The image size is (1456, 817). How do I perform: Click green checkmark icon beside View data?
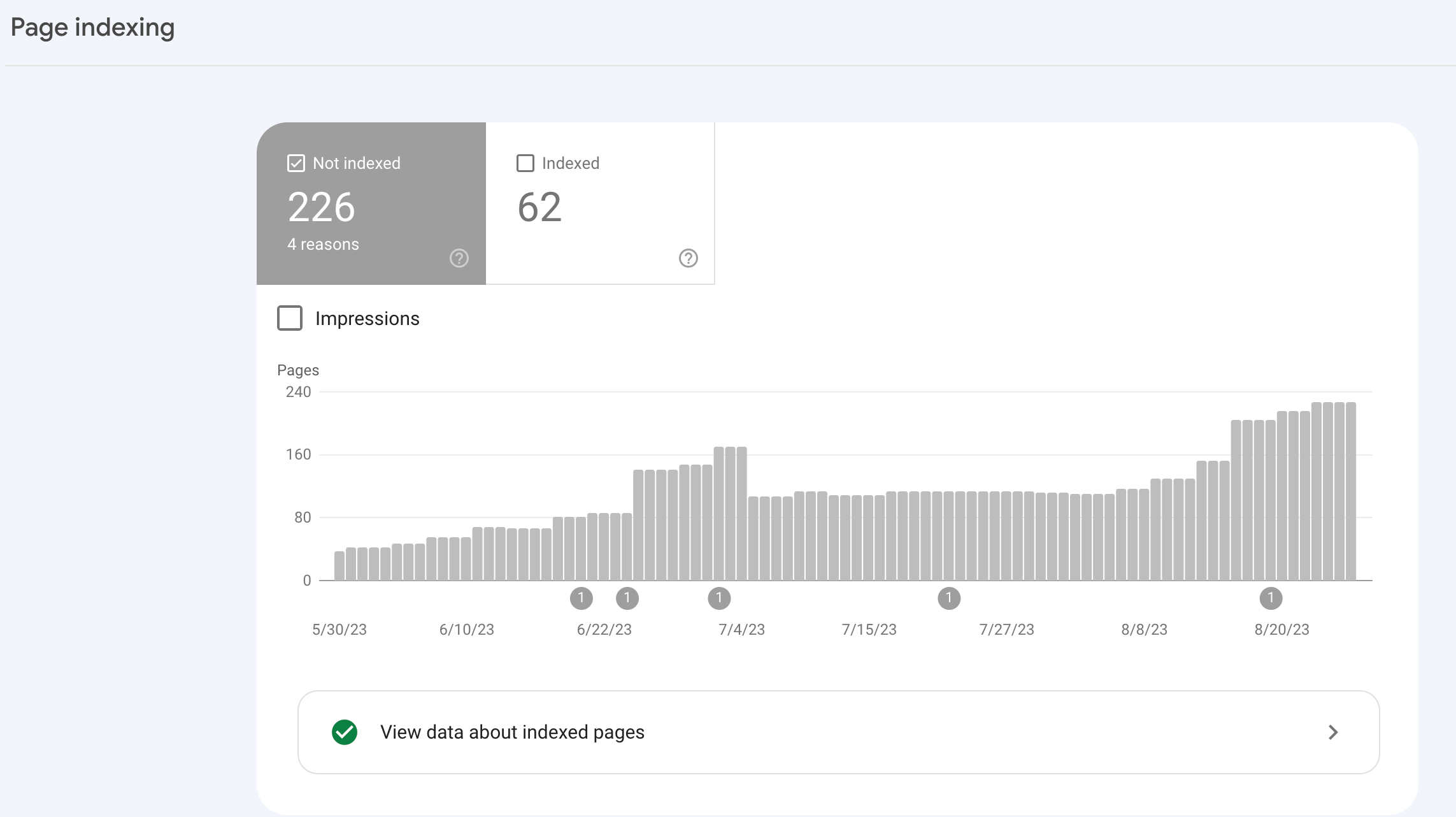click(345, 732)
